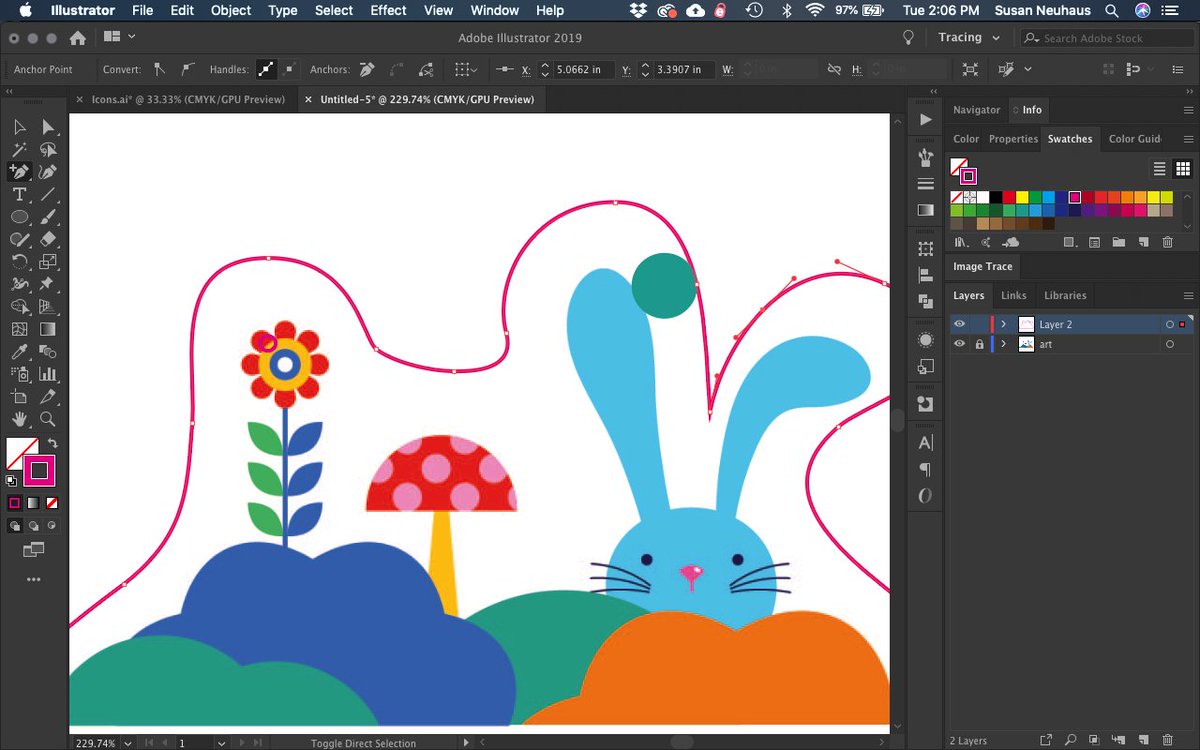Open the Object menu
The width and height of the screenshot is (1200, 750).
tap(231, 10)
